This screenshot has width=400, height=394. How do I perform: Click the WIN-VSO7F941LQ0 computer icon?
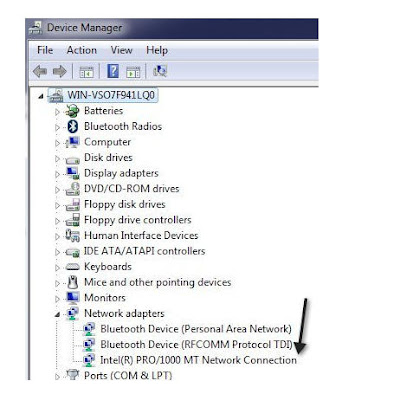[x=56, y=95]
